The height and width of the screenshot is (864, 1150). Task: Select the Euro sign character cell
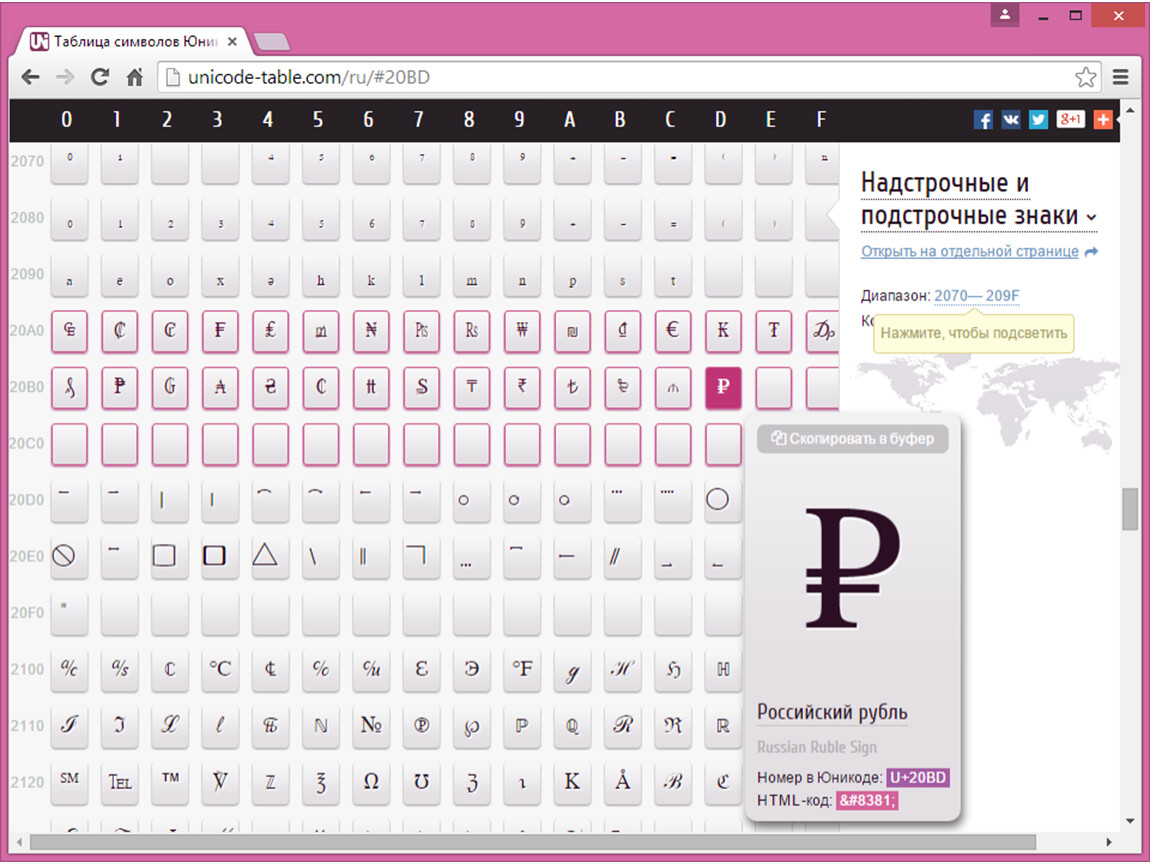(x=672, y=331)
